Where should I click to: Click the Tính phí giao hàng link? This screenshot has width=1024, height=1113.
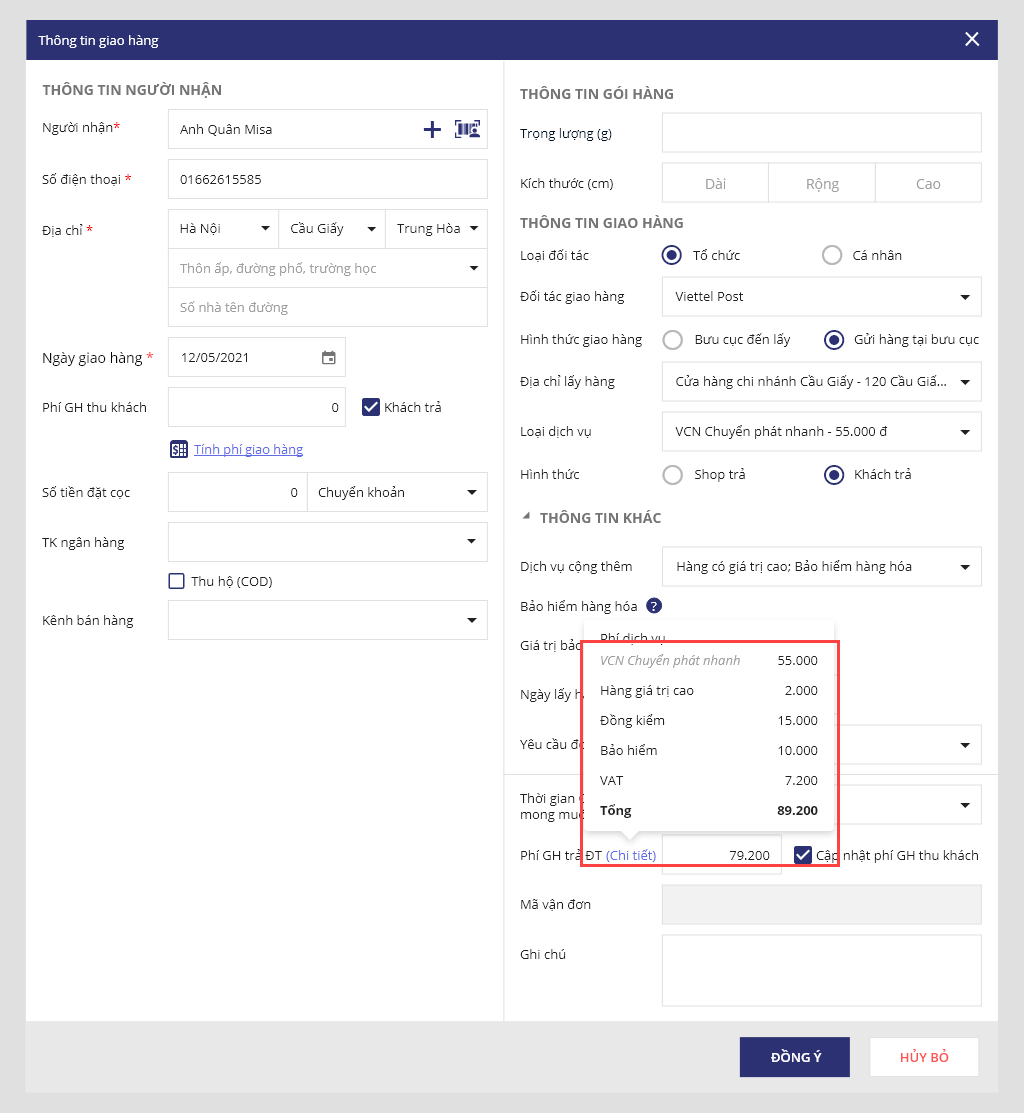pyautogui.click(x=248, y=450)
